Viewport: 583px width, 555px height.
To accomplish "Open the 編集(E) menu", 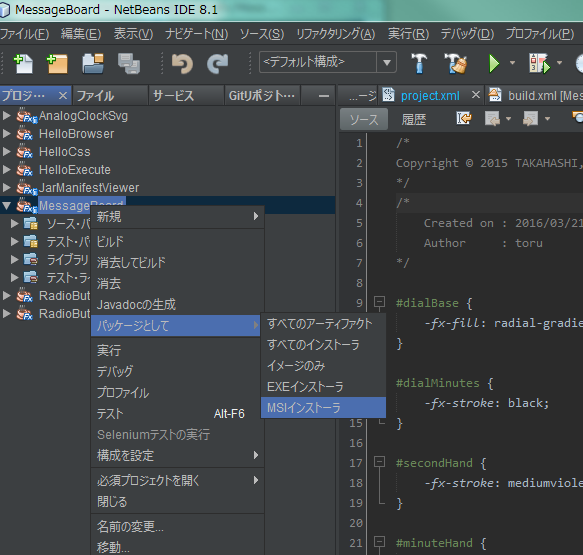I will tap(81, 34).
